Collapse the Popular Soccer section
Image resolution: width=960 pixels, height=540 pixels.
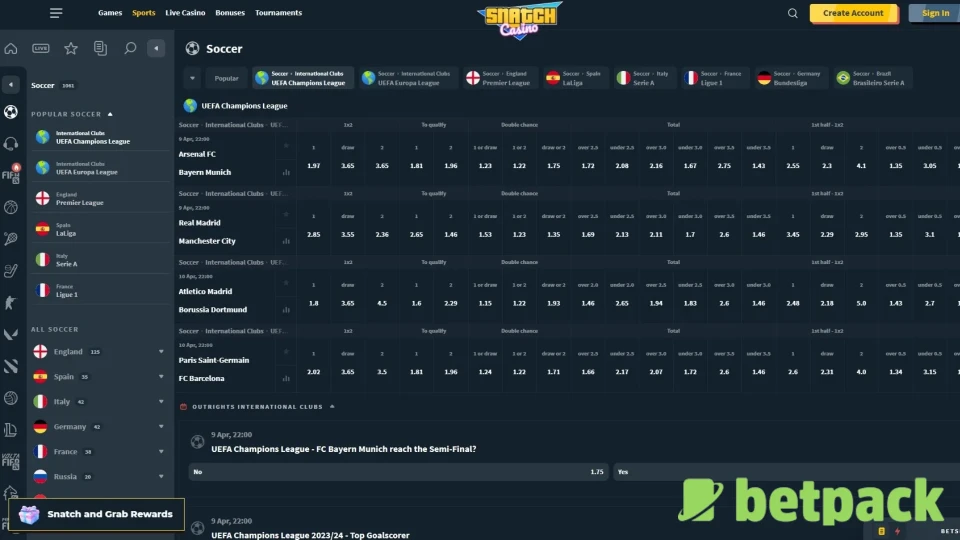pyautogui.click(x=110, y=114)
